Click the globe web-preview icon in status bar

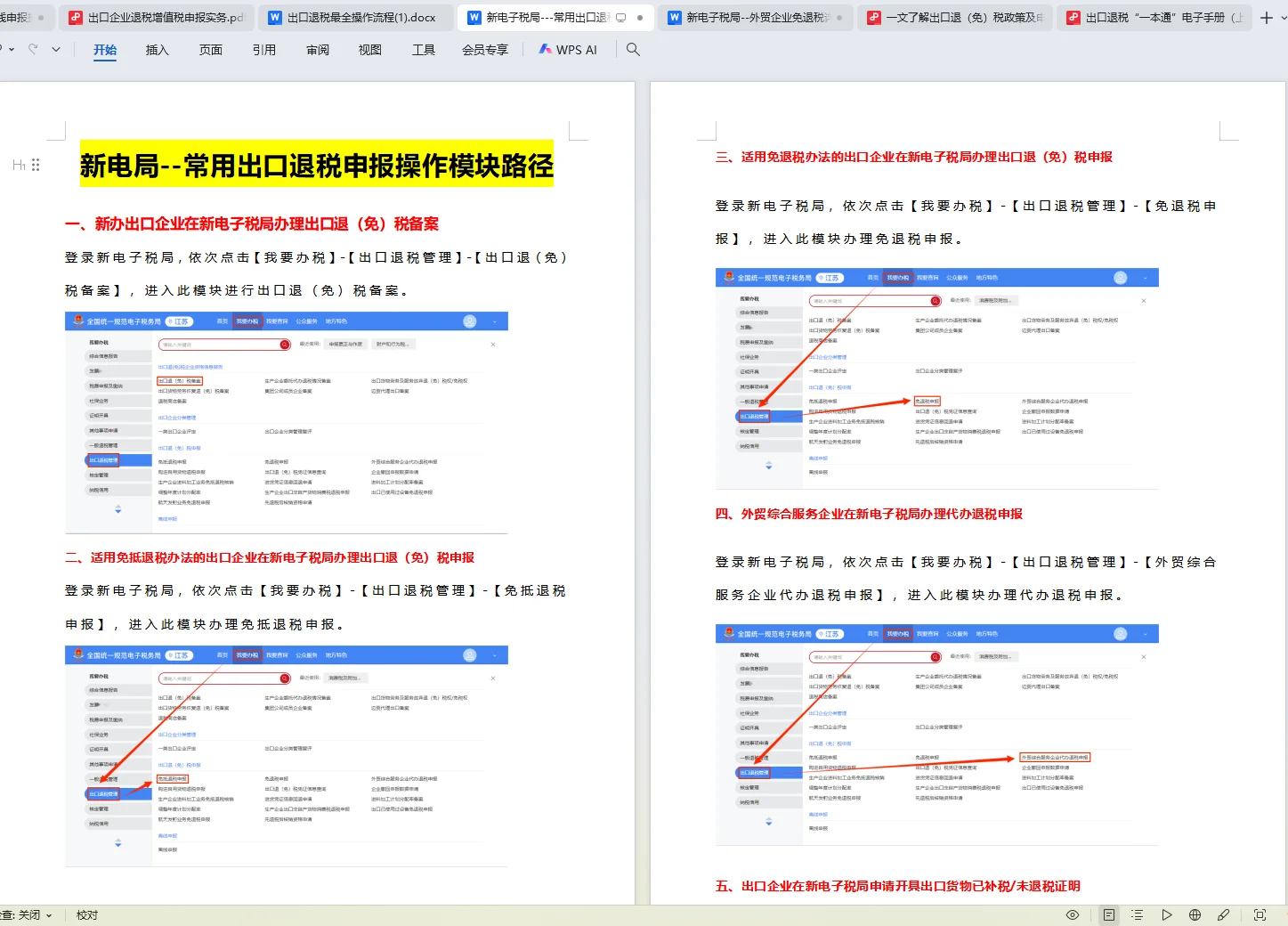[x=1194, y=914]
